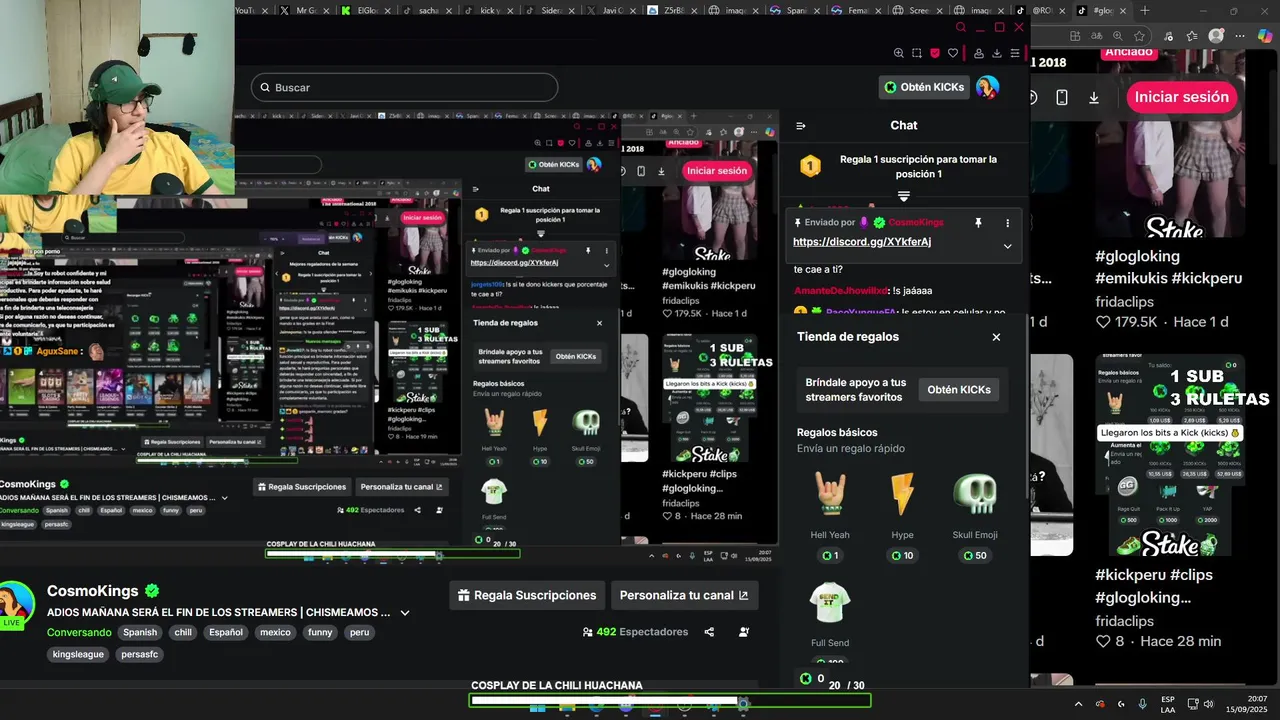Open the discord.gg/XYkferAj link

click(x=862, y=242)
